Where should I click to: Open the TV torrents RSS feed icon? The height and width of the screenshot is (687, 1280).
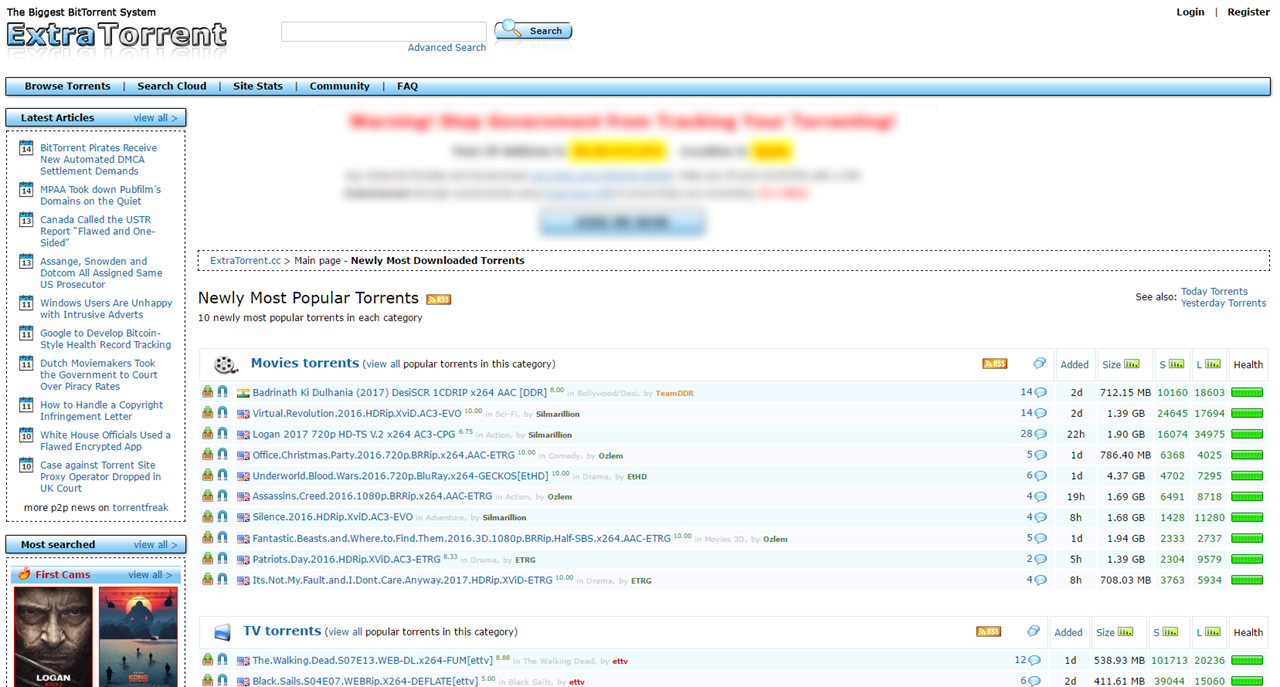988,632
